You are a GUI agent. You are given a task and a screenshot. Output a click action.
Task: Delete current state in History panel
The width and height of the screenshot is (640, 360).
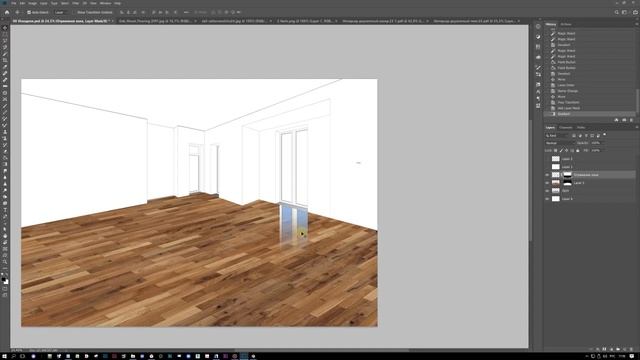click(x=631, y=120)
